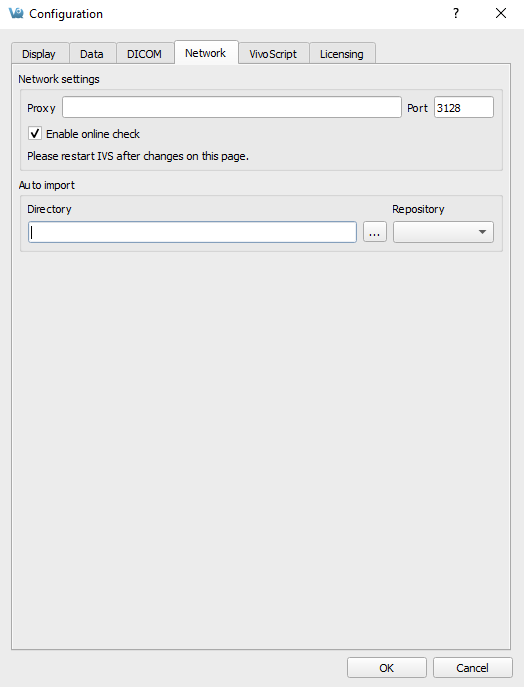Go to the DICOM tab
The image size is (524, 687).
[144, 54]
